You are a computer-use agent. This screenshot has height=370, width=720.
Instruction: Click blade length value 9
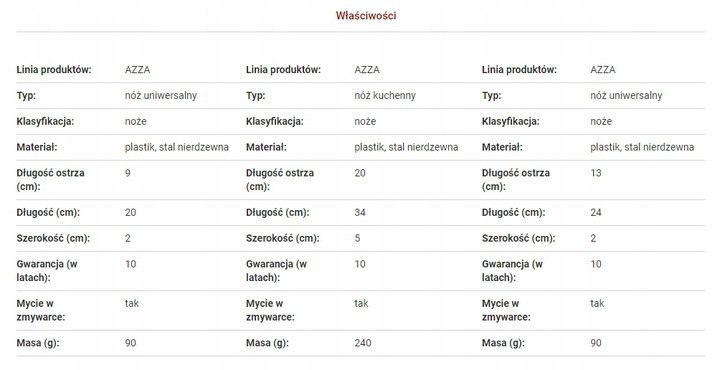128,173
